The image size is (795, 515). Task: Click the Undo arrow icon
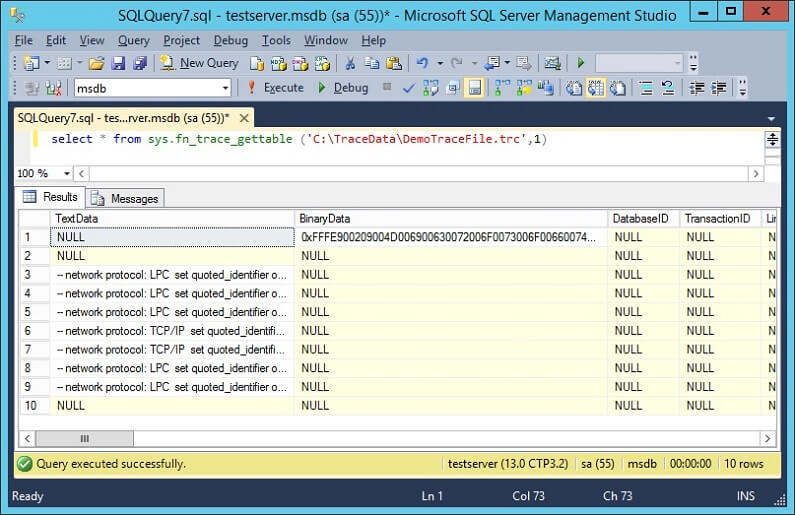coord(422,63)
